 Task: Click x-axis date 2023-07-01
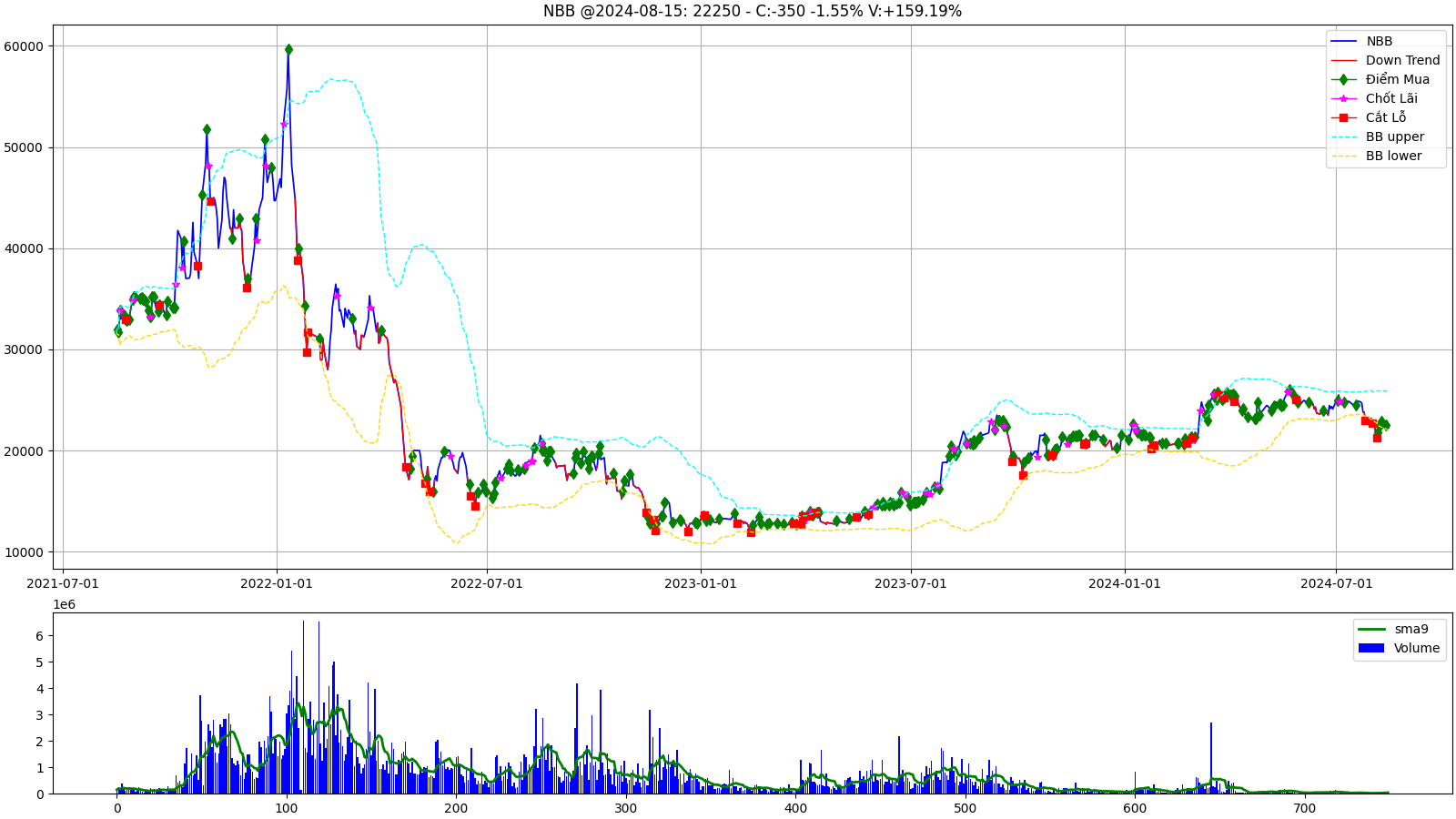(911, 583)
